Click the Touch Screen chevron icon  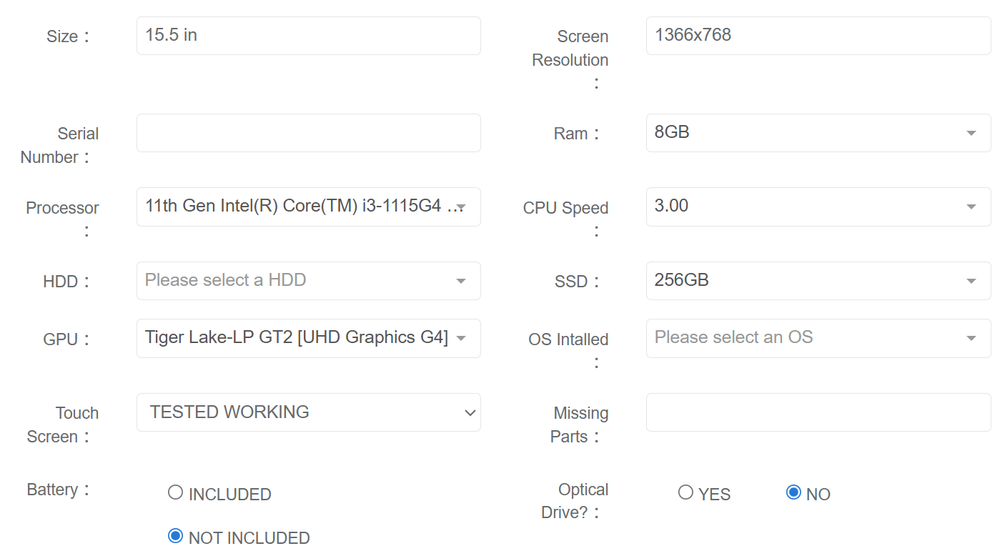(470, 413)
